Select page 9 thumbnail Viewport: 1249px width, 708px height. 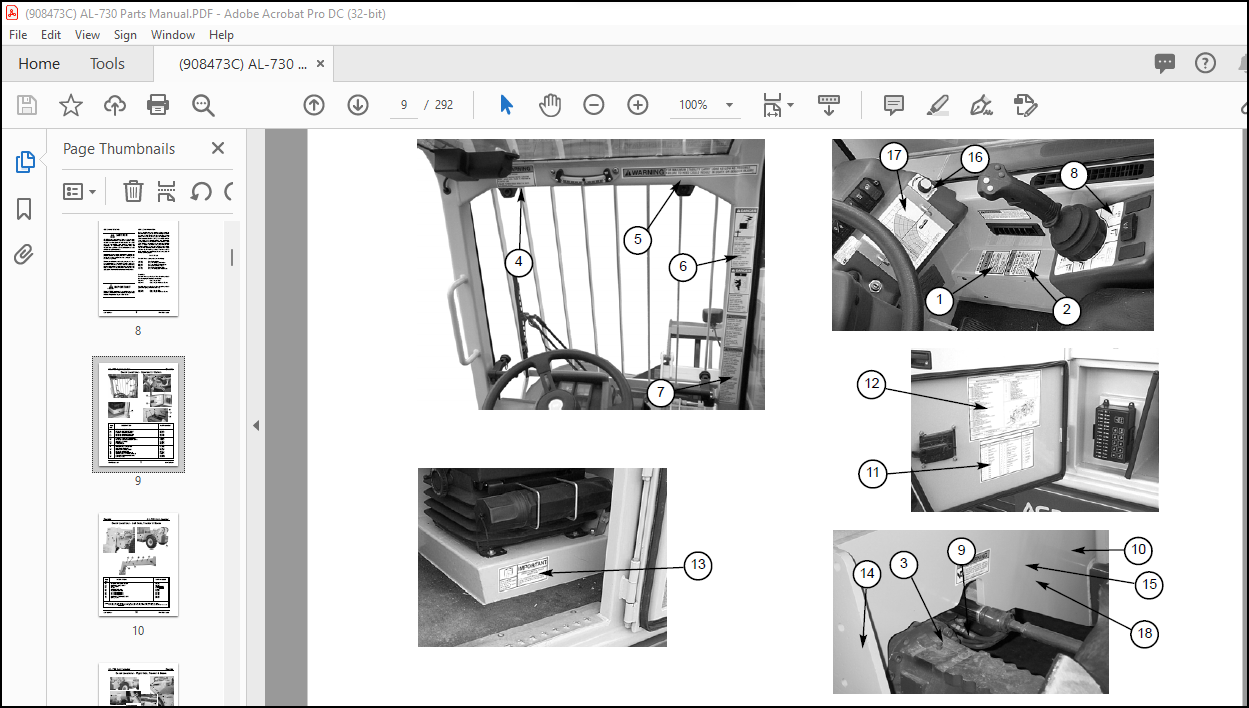[138, 415]
